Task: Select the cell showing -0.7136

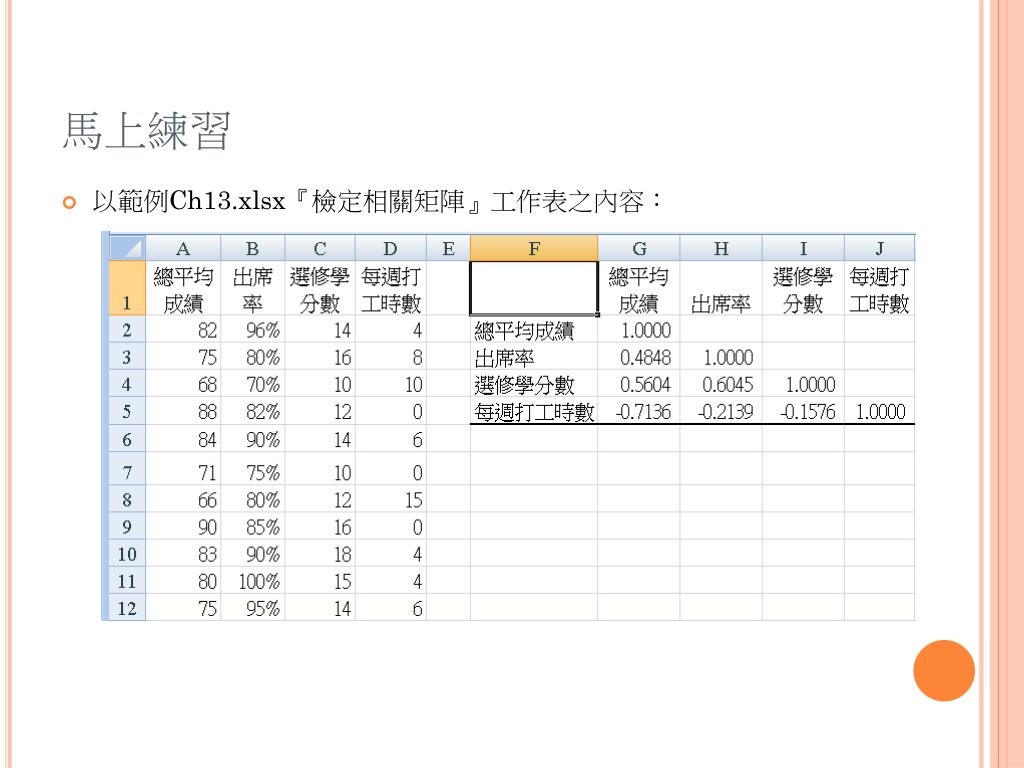Action: [639, 411]
